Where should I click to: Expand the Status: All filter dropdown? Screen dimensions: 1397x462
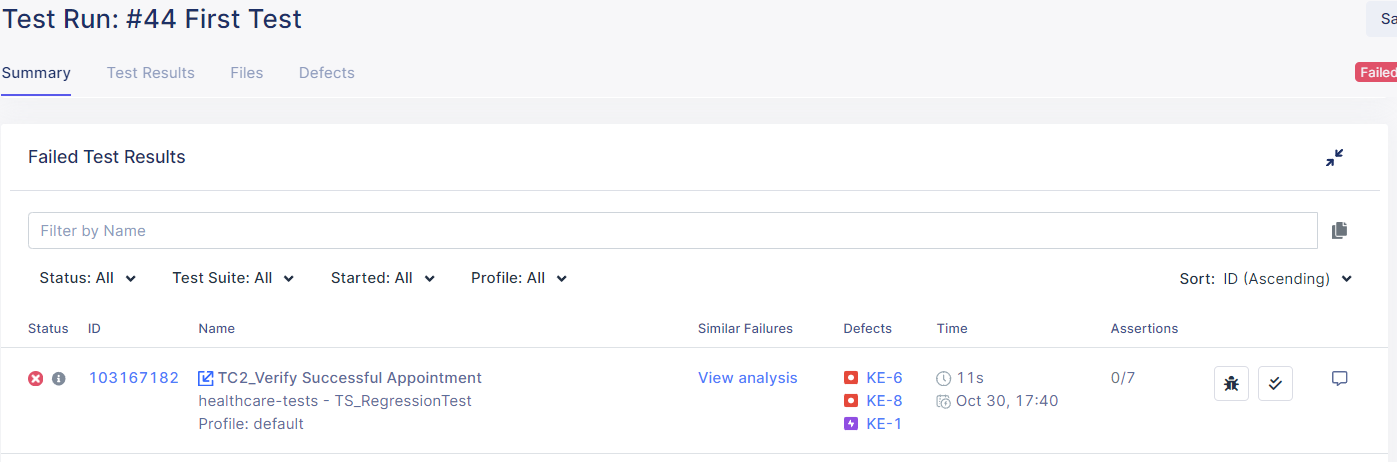[x=88, y=278]
